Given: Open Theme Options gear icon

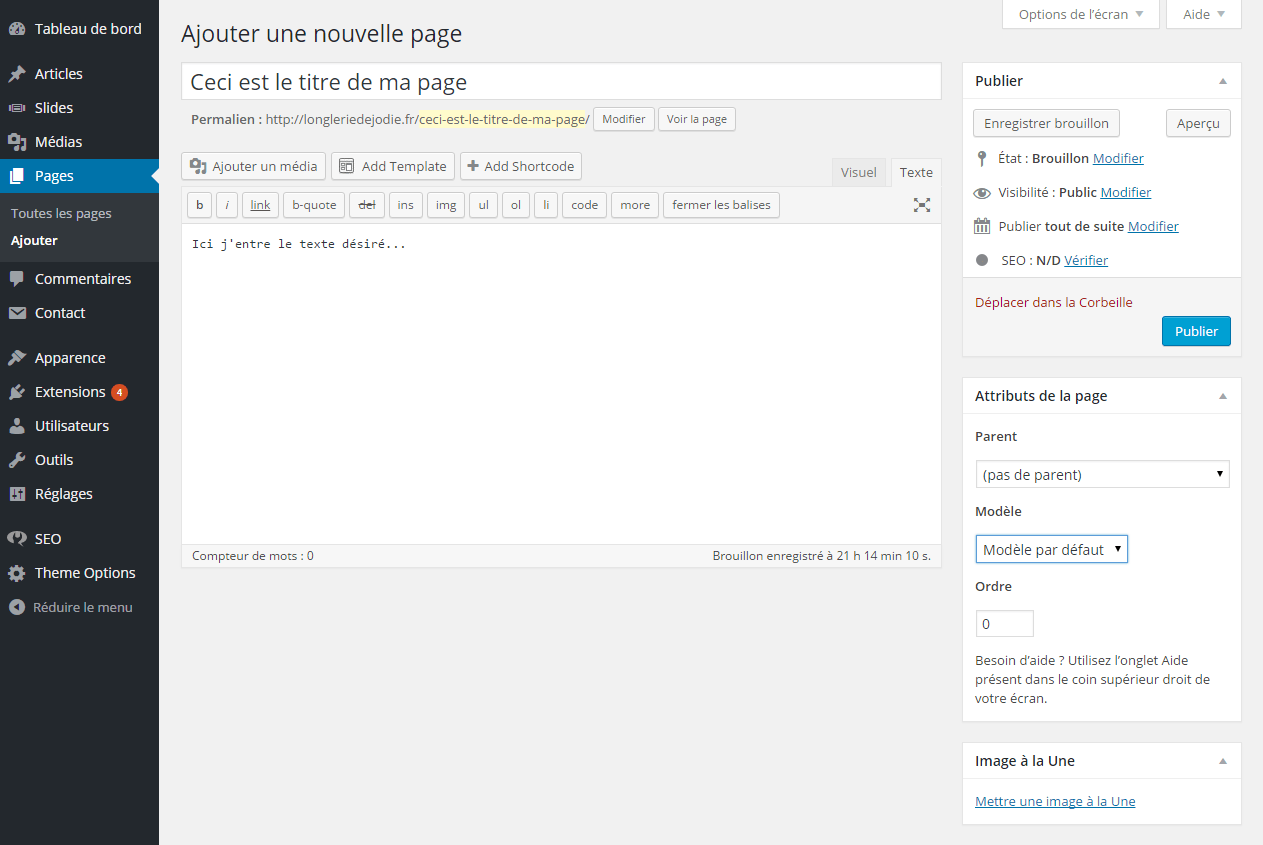Looking at the screenshot, I should (x=17, y=573).
